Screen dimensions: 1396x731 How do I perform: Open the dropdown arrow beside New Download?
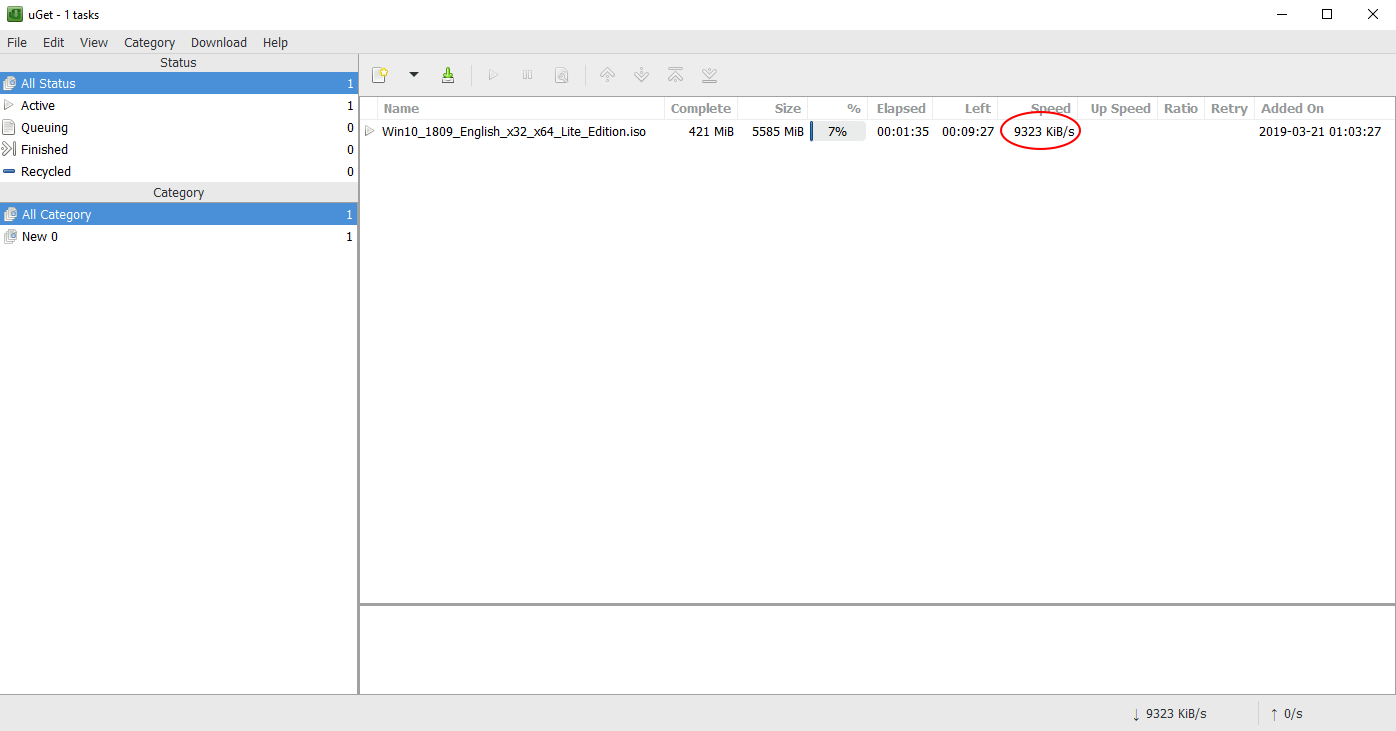[x=413, y=76]
